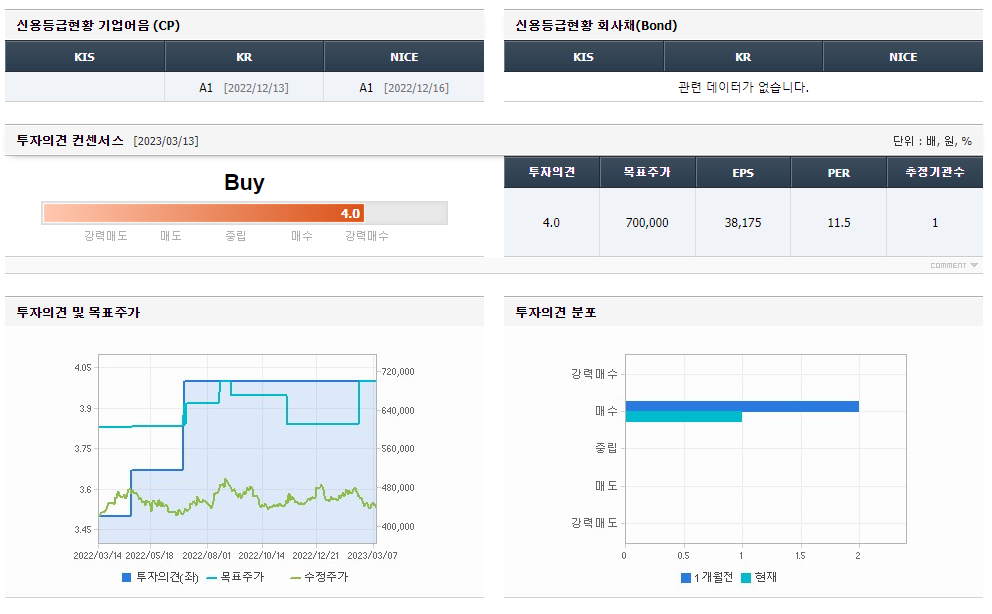Click the blue 투자의견(좌) legend swatch
The width and height of the screenshot is (992, 614).
(x=127, y=577)
